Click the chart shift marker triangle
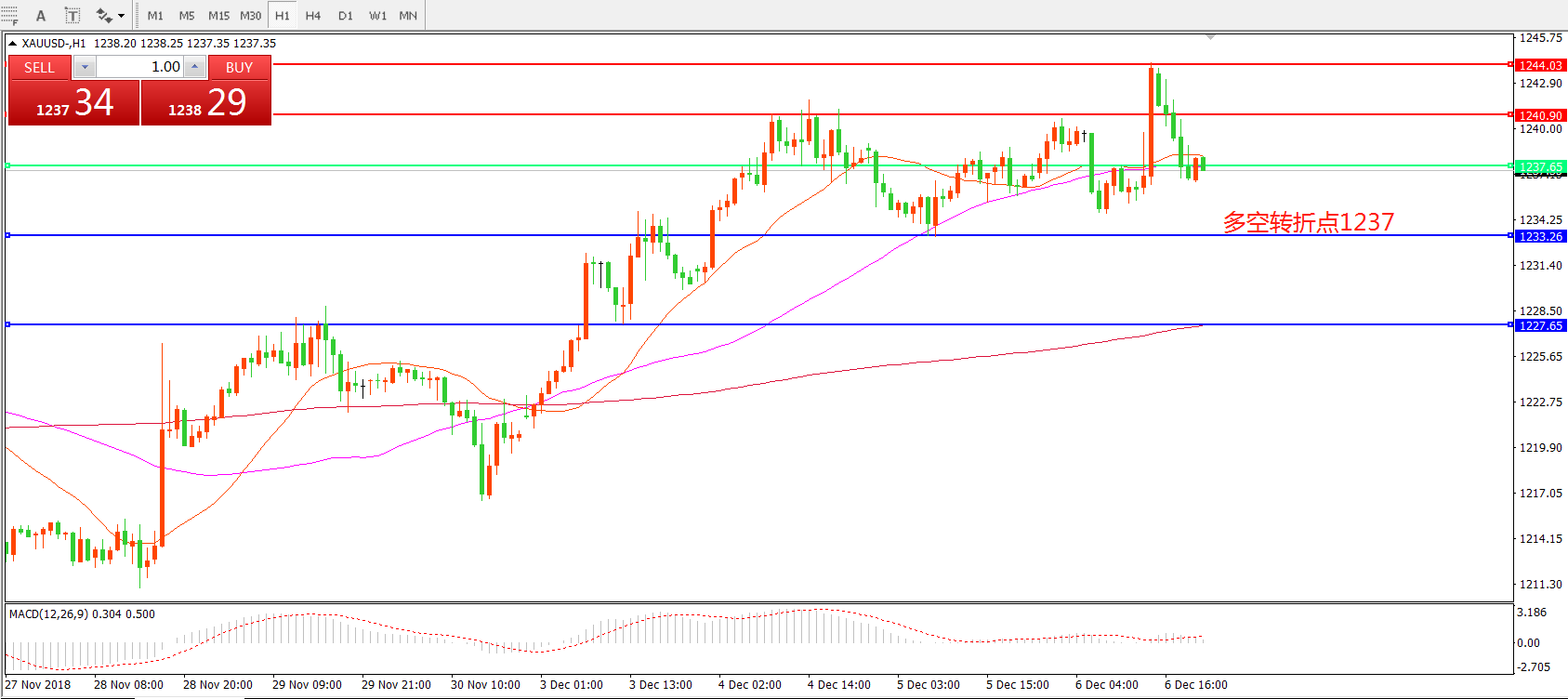This screenshot has height=699, width=1568. click(x=1210, y=37)
